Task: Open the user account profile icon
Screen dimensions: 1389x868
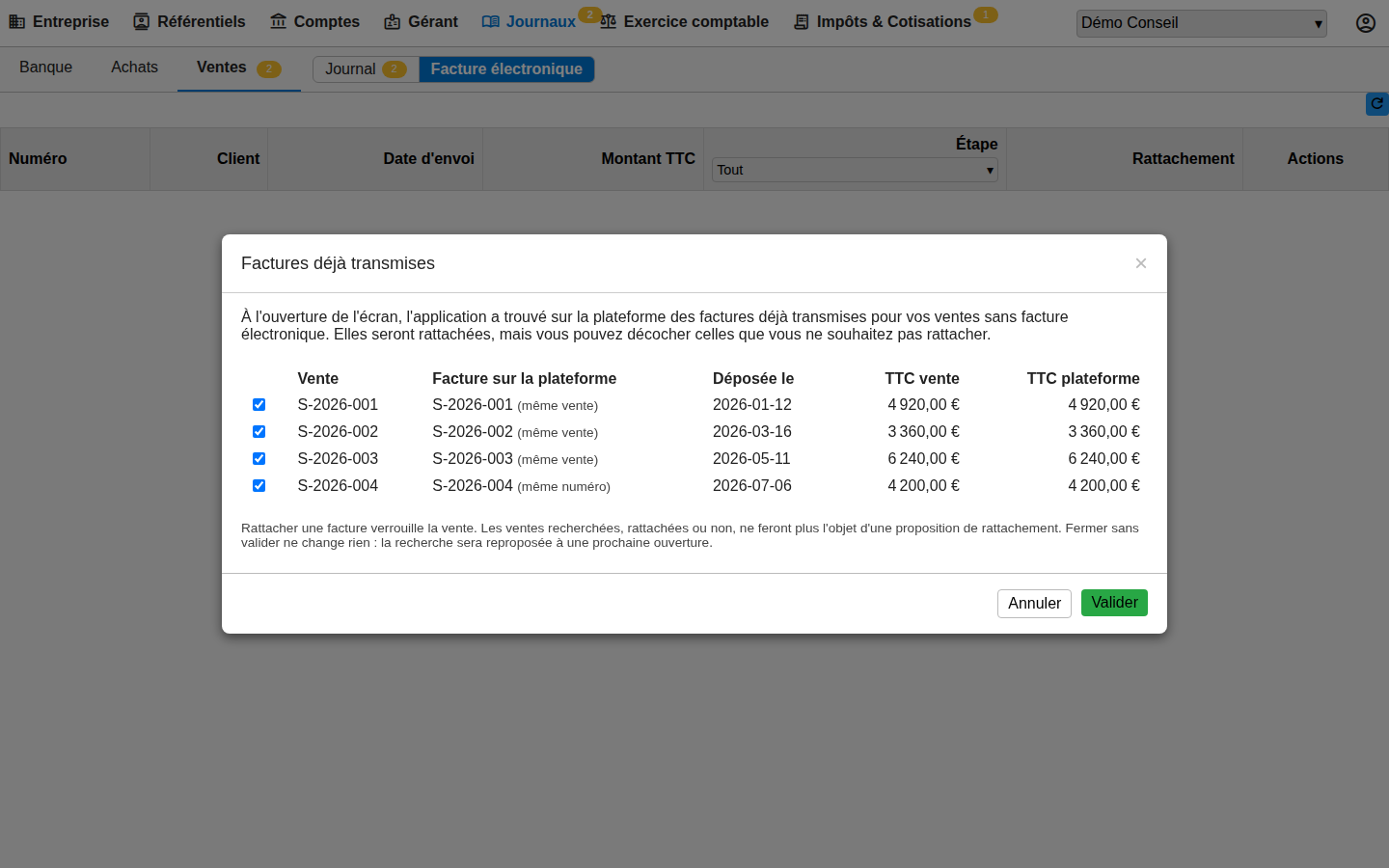Action: (x=1366, y=23)
